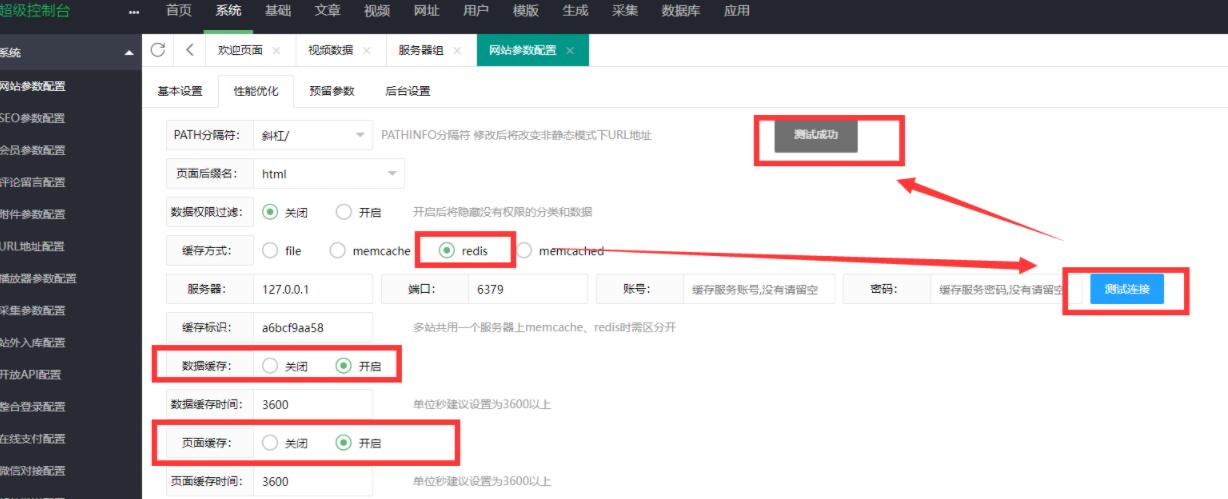Viewport: 1228px width, 499px height.
Task: Click the 端口 input field showing 6379
Action: pos(526,290)
